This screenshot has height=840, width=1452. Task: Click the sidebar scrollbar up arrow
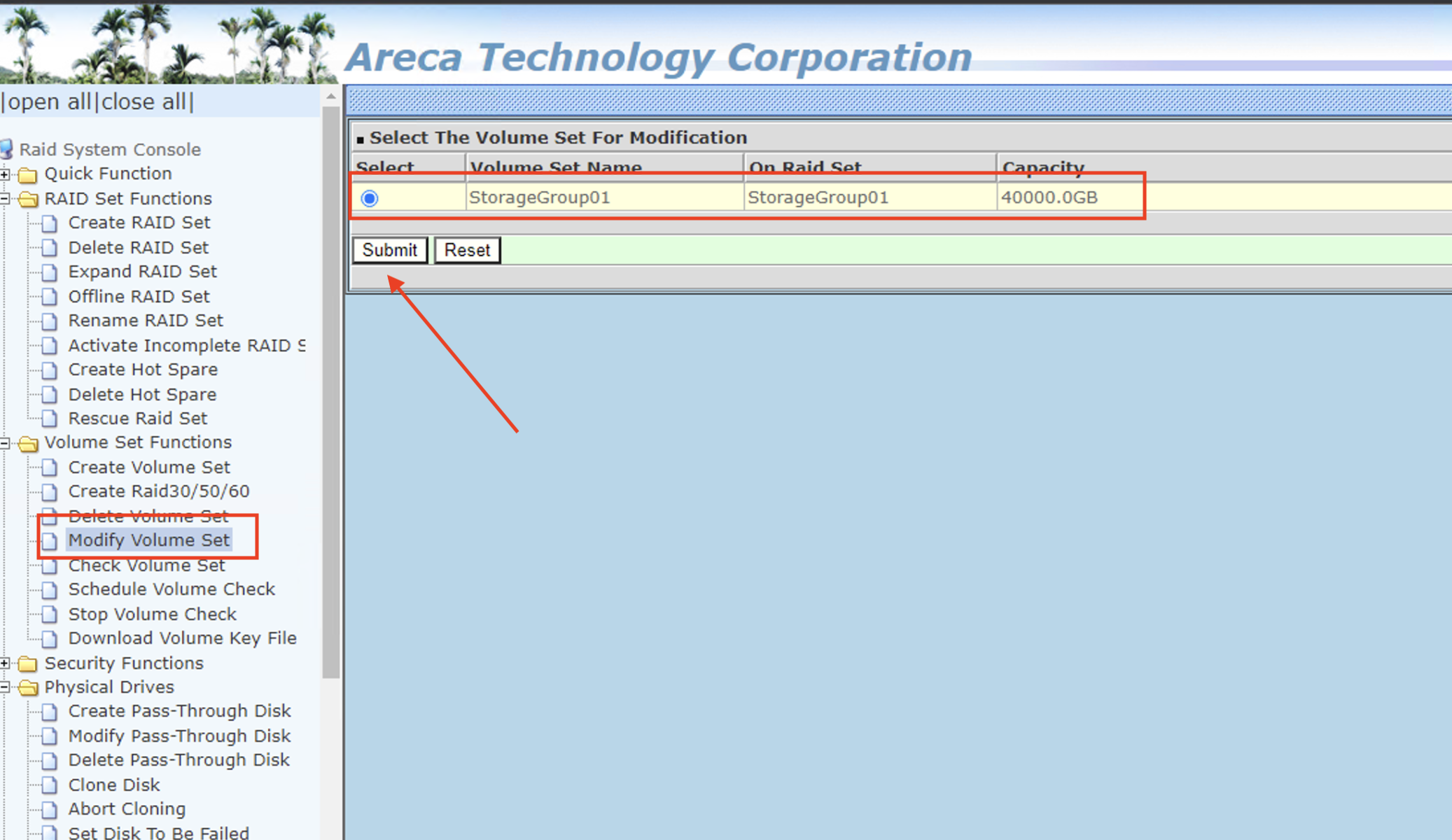click(x=331, y=96)
